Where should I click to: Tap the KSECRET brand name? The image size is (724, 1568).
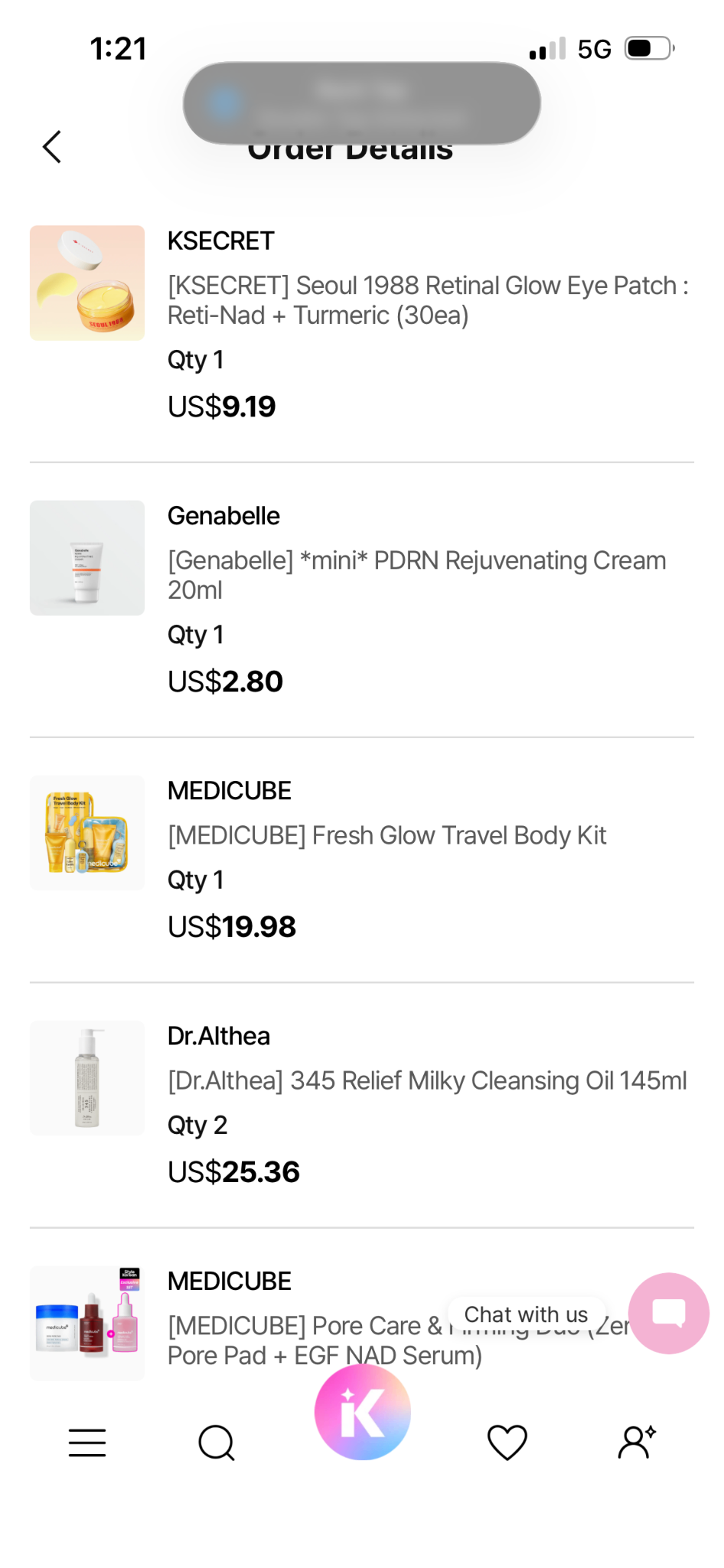coord(221,240)
